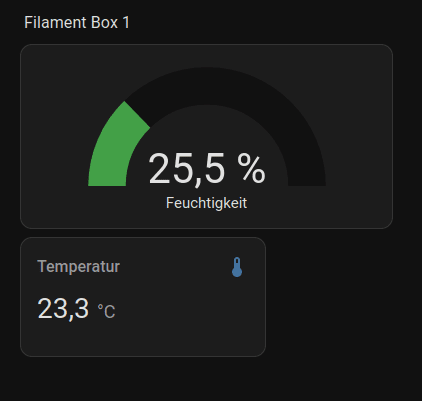Click the Feuchtigkeit label under gauge

[206, 203]
